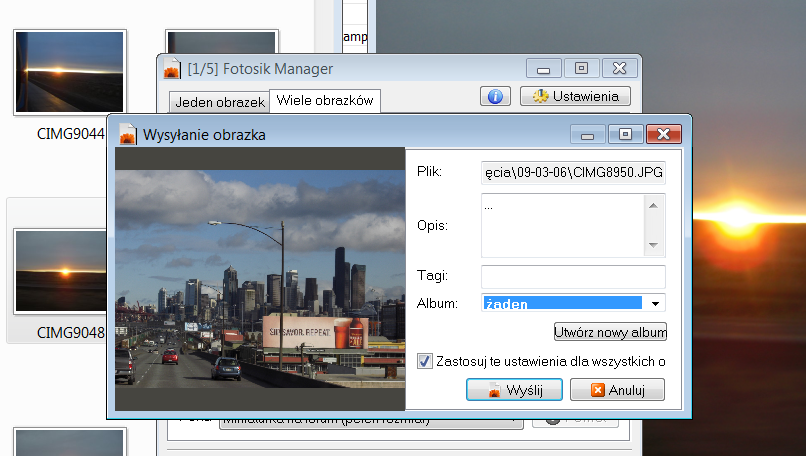Open Ustawienia settings in Fotosik Manager
The image size is (806, 456).
pyautogui.click(x=575, y=96)
